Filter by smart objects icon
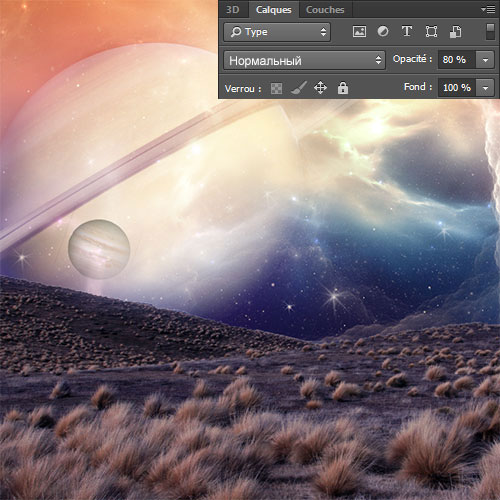Image resolution: width=500 pixels, height=500 pixels. click(455, 32)
